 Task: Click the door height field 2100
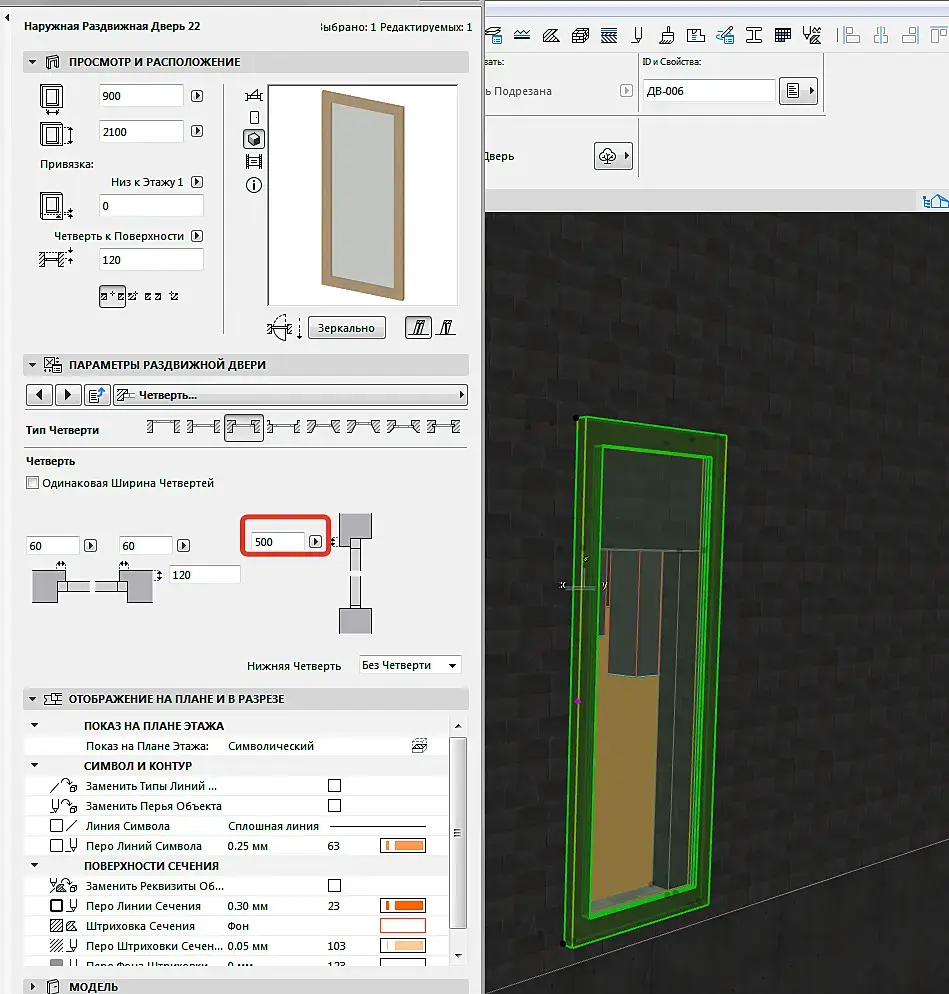[141, 132]
